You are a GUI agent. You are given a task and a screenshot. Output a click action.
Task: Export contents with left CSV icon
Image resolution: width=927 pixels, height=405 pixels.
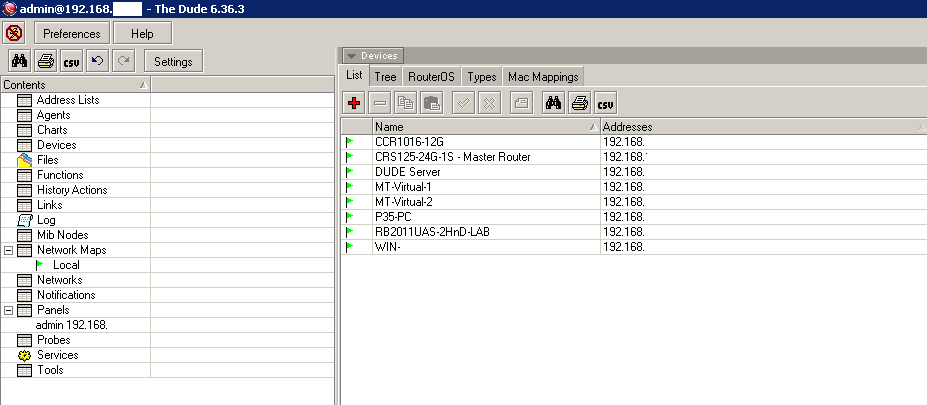tap(72, 61)
